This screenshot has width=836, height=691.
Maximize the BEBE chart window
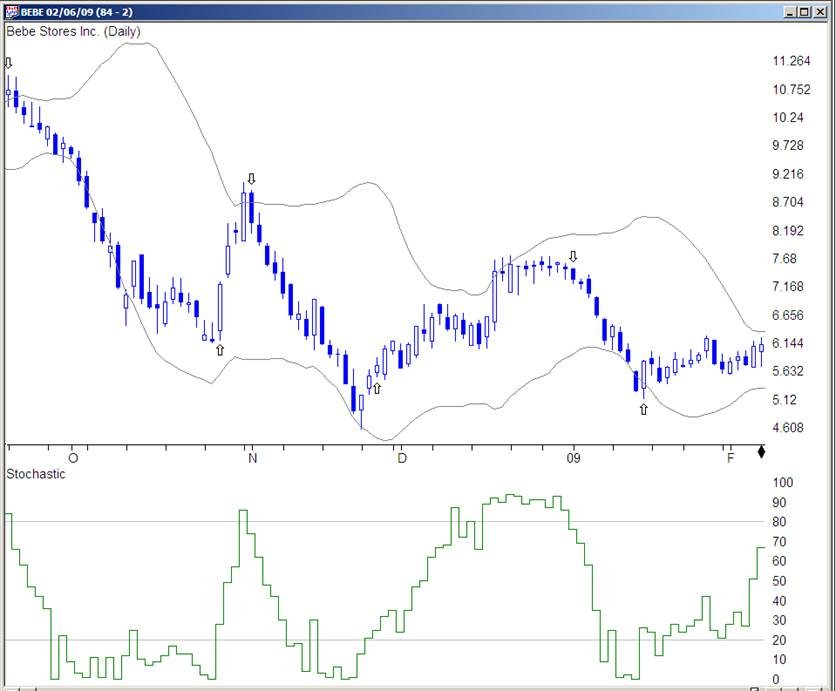point(806,11)
